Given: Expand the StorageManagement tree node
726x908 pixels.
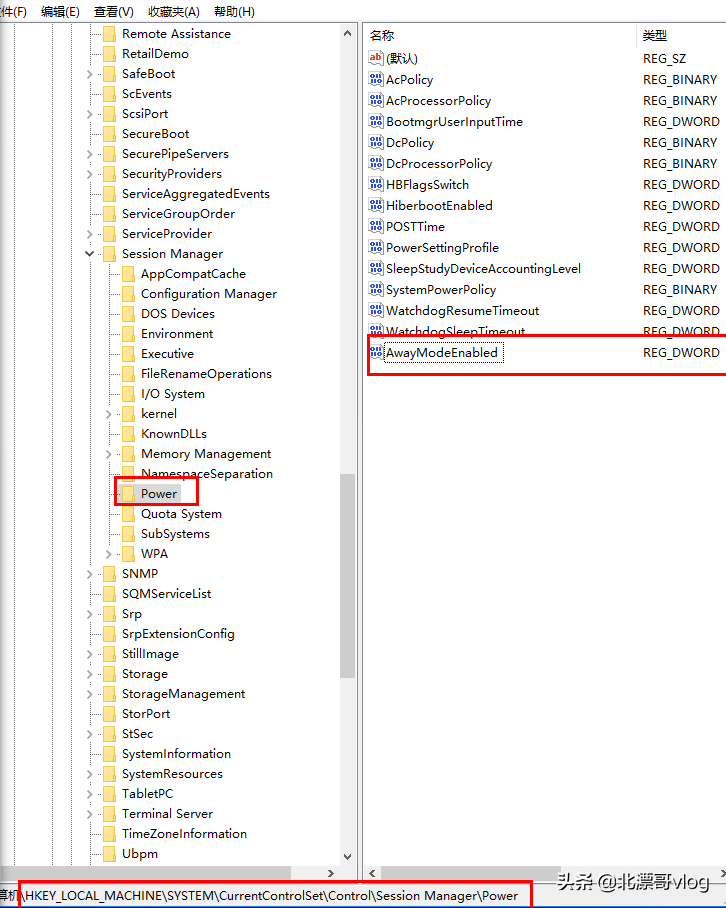Looking at the screenshot, I should [x=89, y=694].
